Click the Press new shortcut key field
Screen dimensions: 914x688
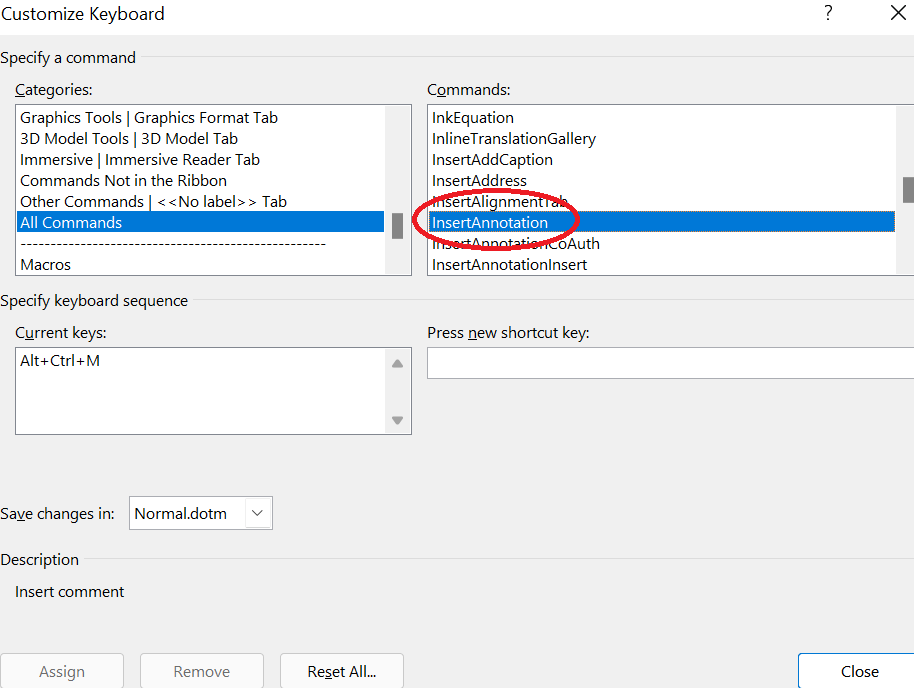click(x=670, y=363)
